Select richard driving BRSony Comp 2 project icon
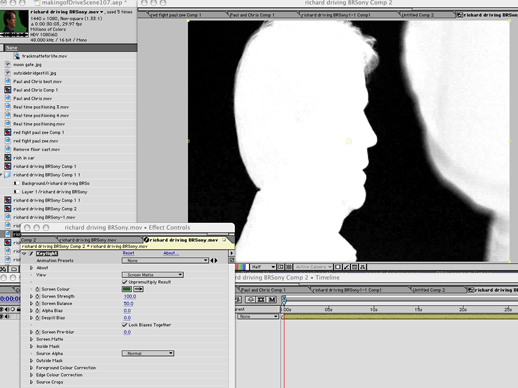Image resolution: width=518 pixels, height=388 pixels. pos(8,209)
